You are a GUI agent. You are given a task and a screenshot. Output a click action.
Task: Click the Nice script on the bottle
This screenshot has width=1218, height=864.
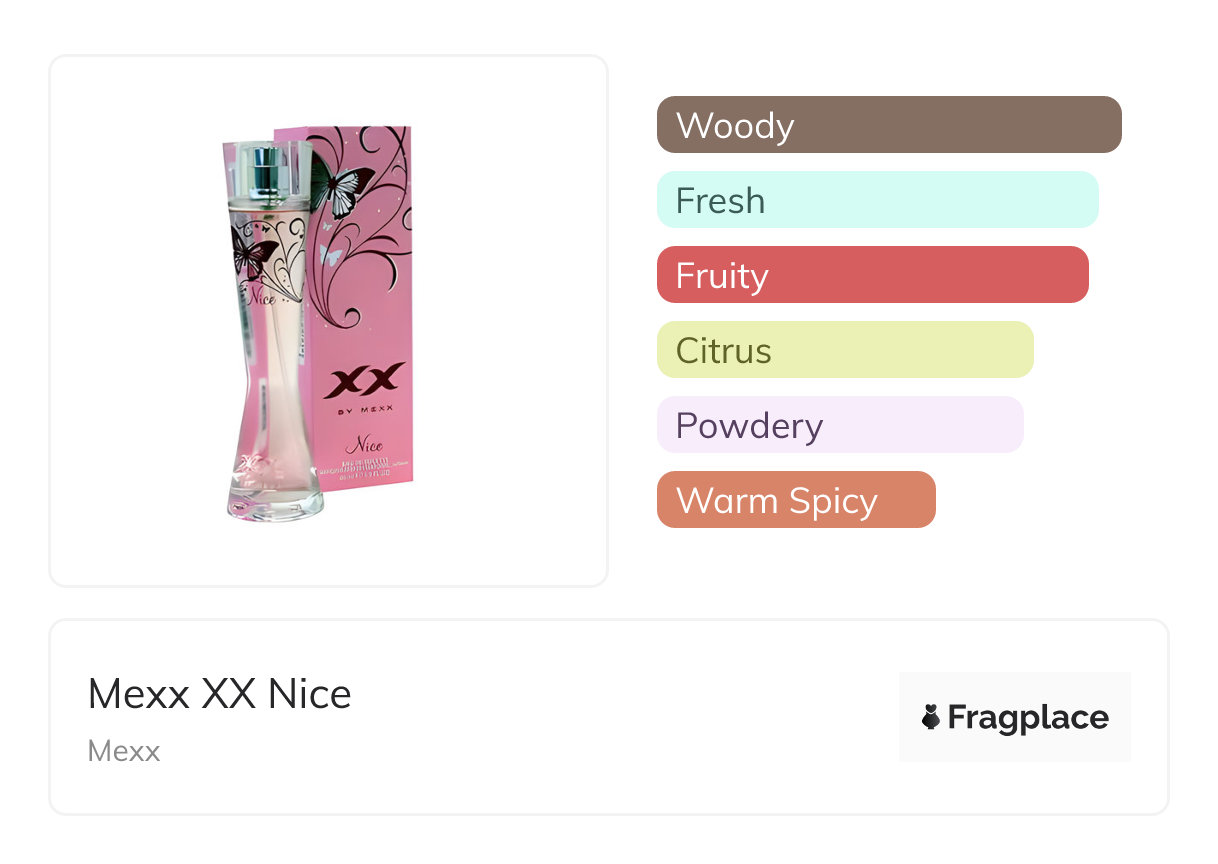tap(261, 296)
